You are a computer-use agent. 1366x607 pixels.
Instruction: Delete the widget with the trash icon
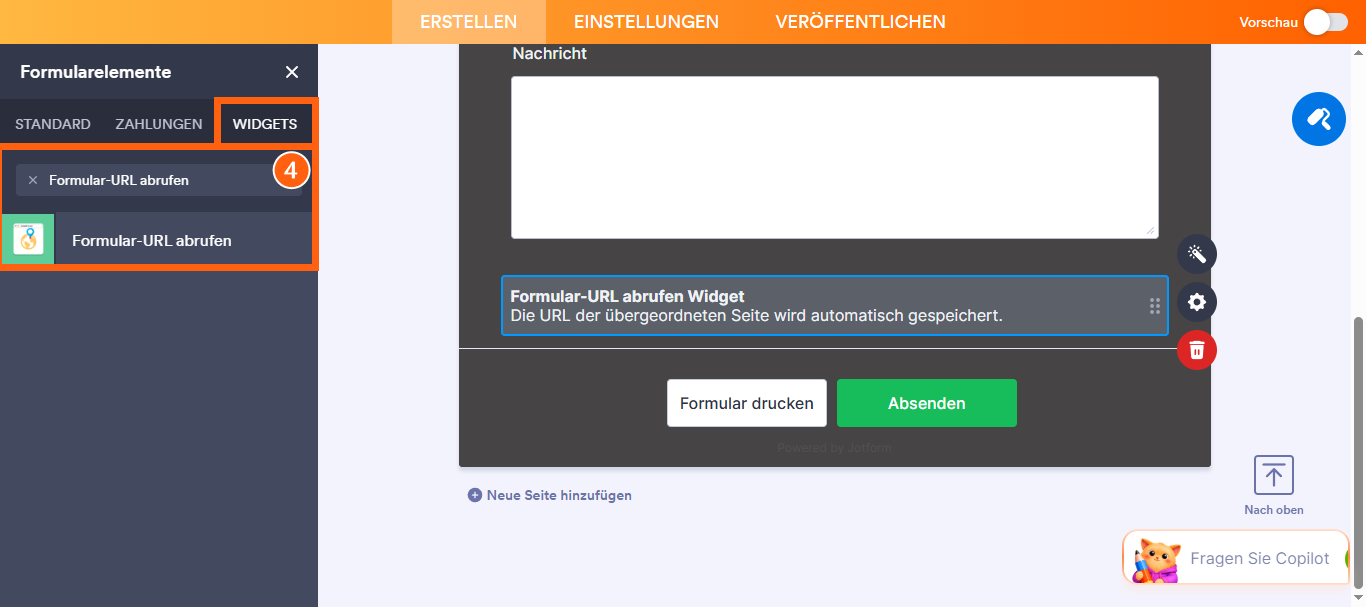[x=1197, y=350]
